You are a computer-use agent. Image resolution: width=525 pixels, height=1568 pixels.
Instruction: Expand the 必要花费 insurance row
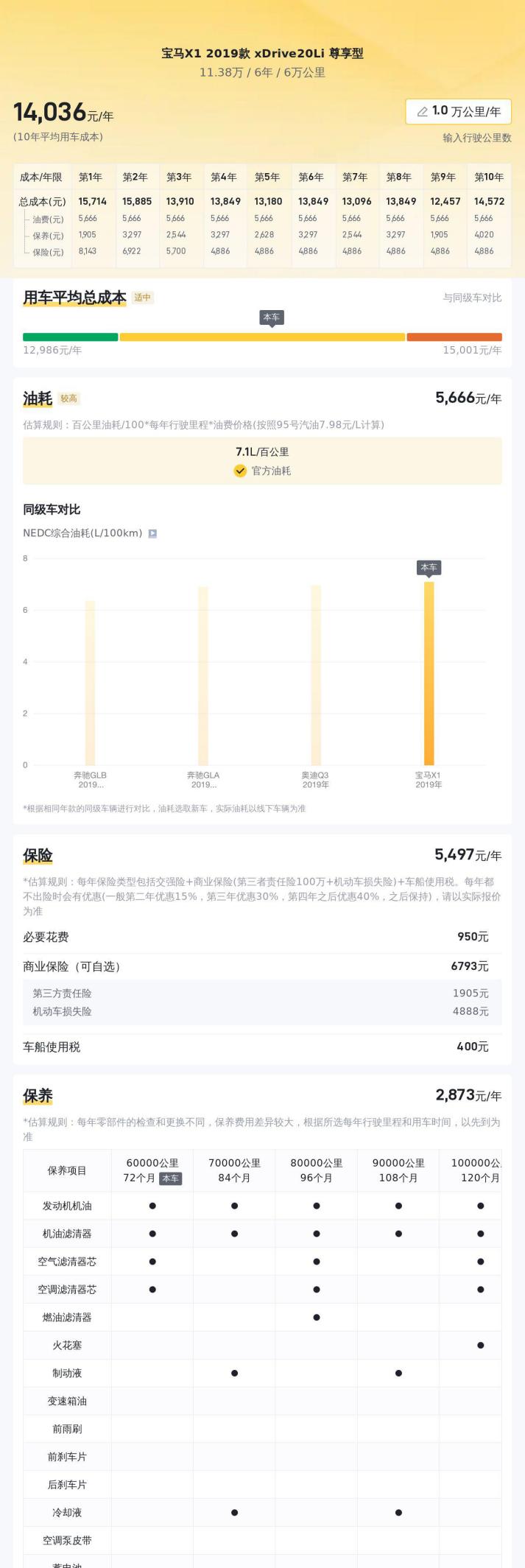pos(262,937)
